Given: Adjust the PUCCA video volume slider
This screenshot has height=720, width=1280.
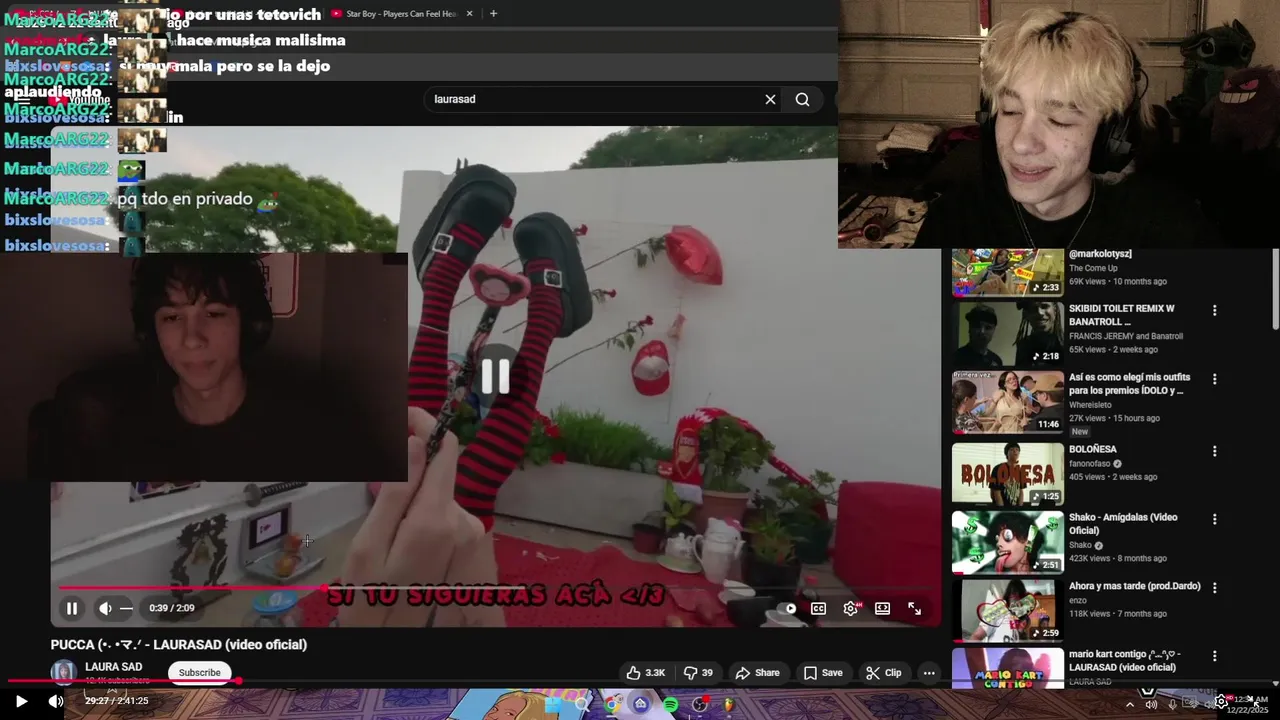Looking at the screenshot, I should tap(126, 608).
